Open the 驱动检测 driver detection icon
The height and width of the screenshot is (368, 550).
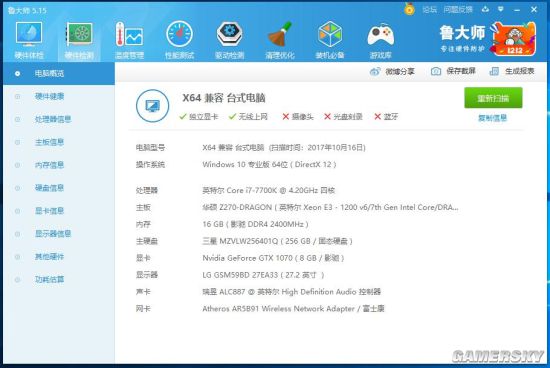coord(229,34)
